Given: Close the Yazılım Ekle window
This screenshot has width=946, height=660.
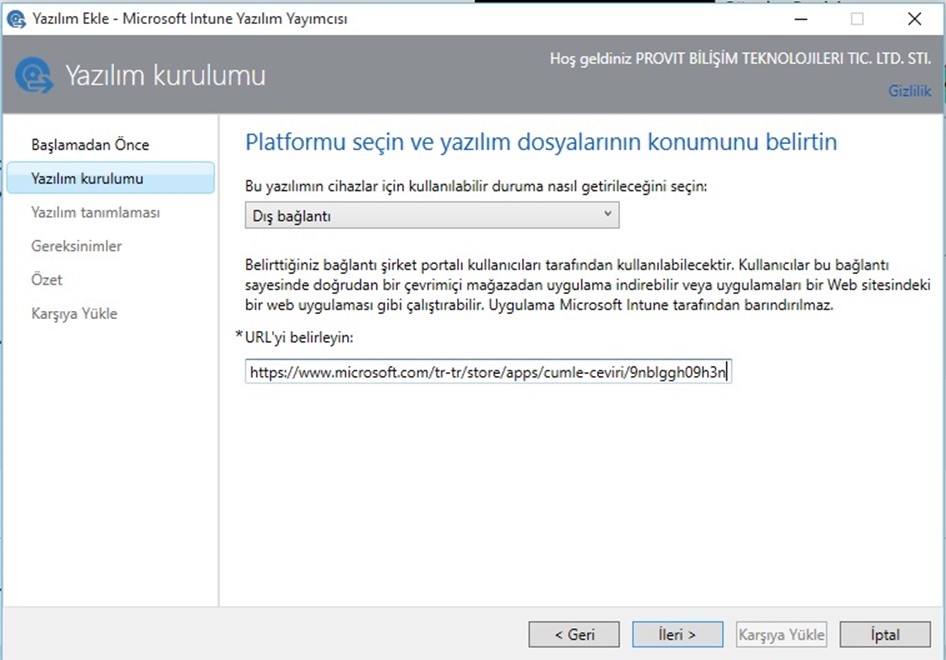Looking at the screenshot, I should point(914,19).
